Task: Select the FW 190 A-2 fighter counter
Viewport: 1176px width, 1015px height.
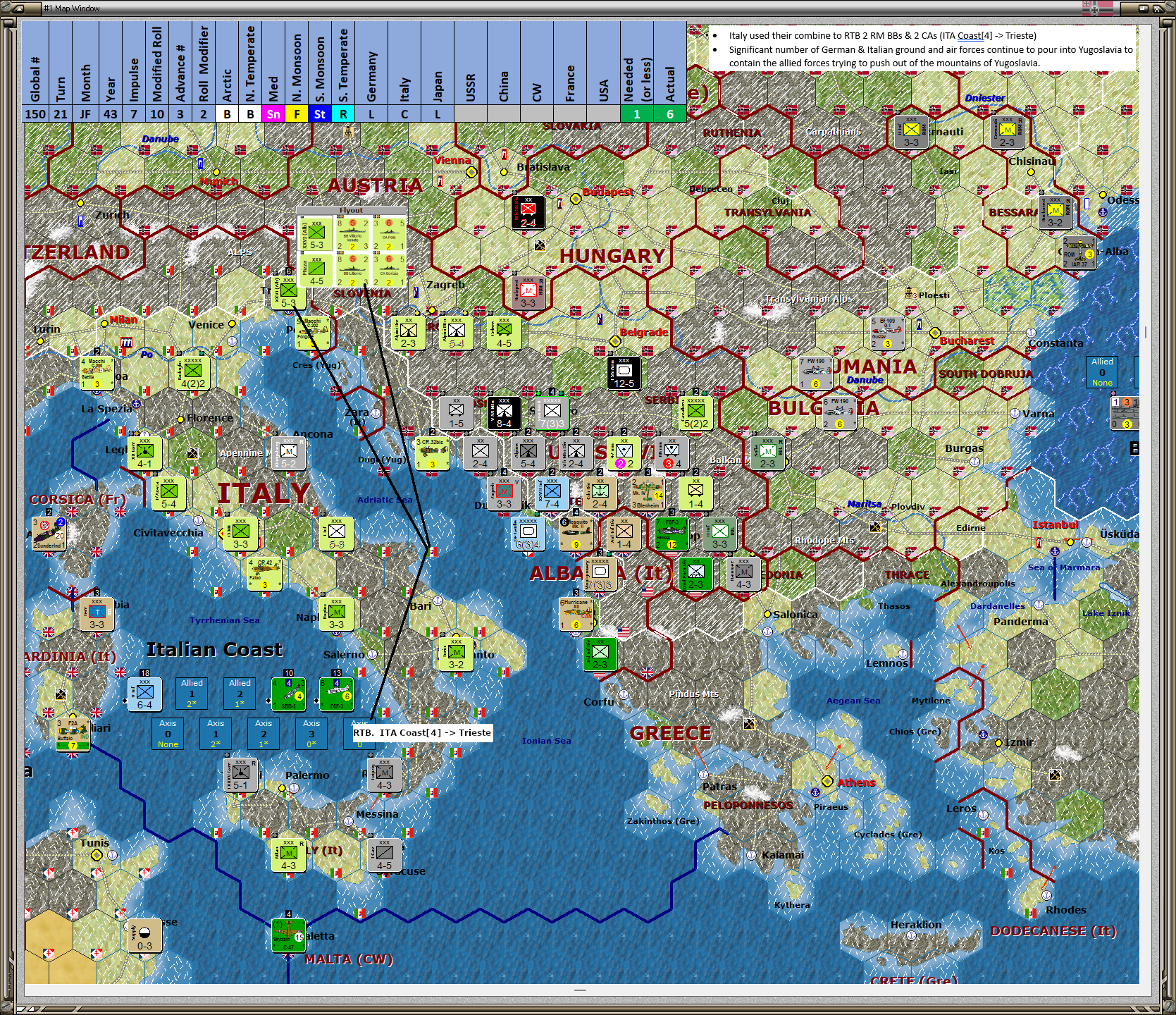Action: (816, 373)
